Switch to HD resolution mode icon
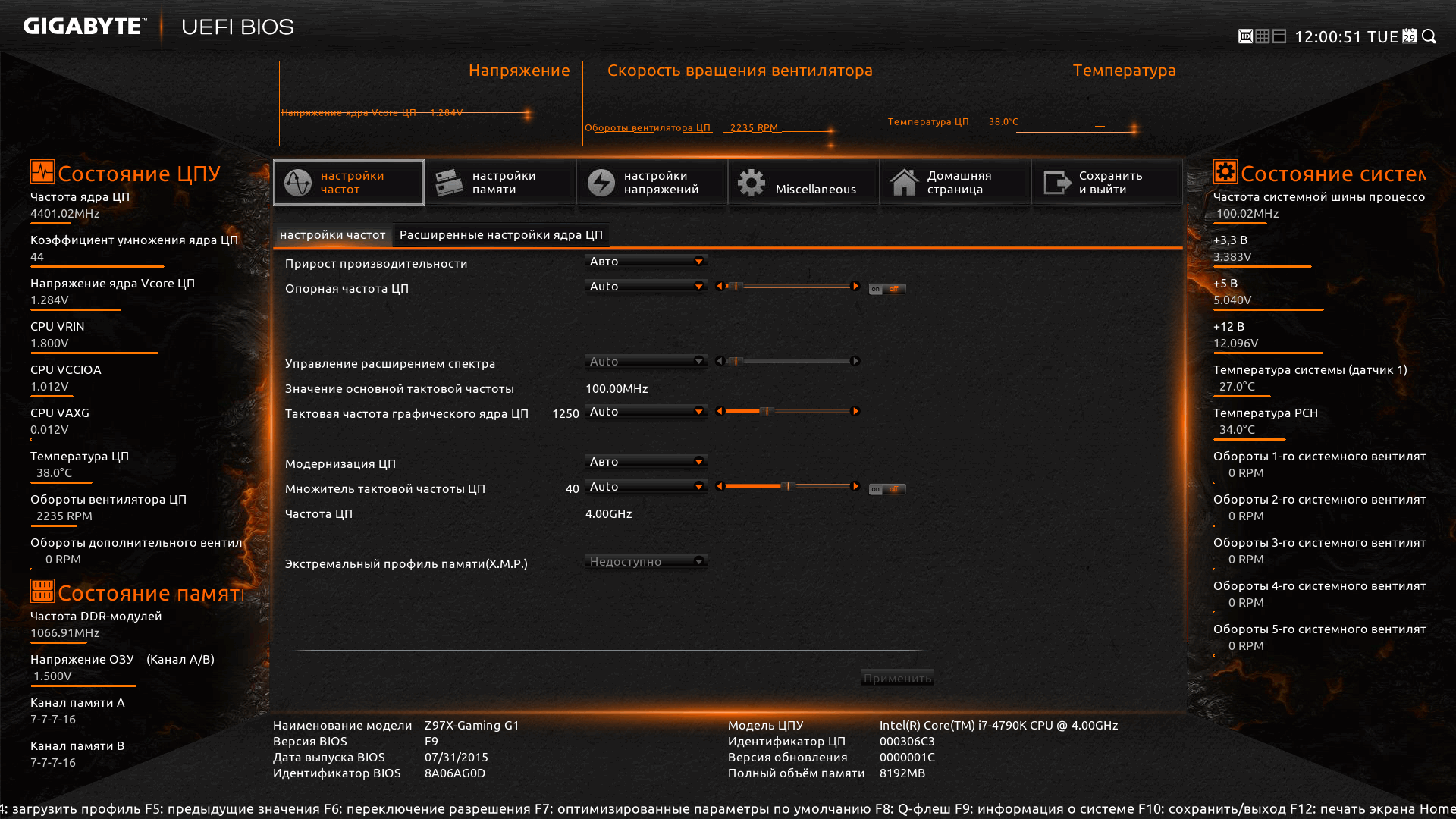The width and height of the screenshot is (1456, 819). pos(1245,36)
